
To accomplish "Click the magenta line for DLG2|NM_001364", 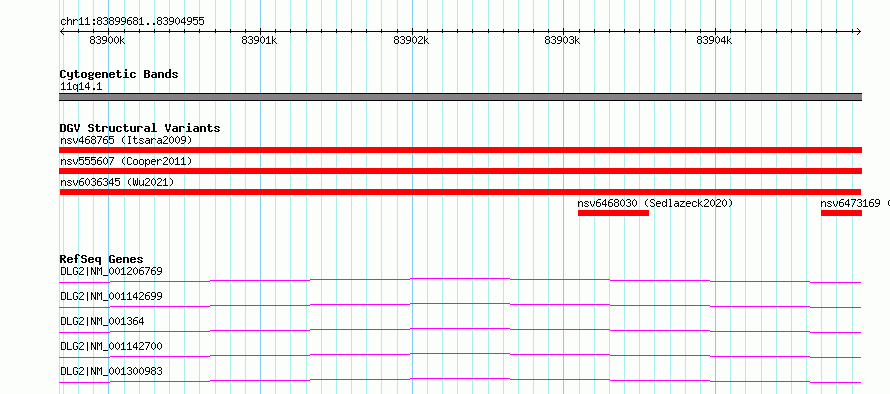I will click(x=460, y=330).
